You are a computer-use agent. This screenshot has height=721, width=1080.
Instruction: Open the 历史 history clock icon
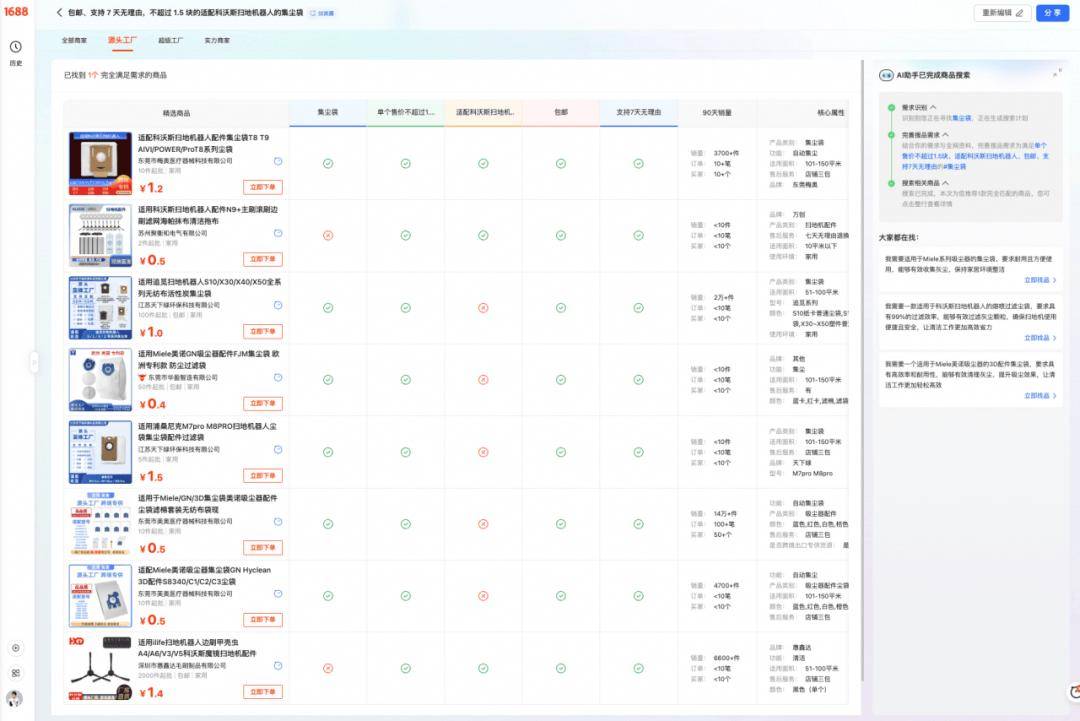pos(16,47)
